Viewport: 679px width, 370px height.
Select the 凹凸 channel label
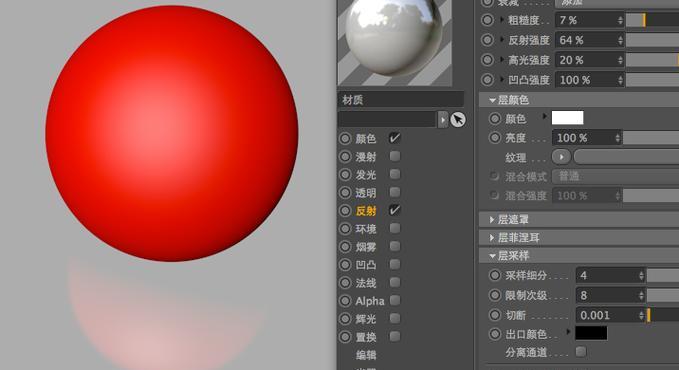click(x=365, y=265)
